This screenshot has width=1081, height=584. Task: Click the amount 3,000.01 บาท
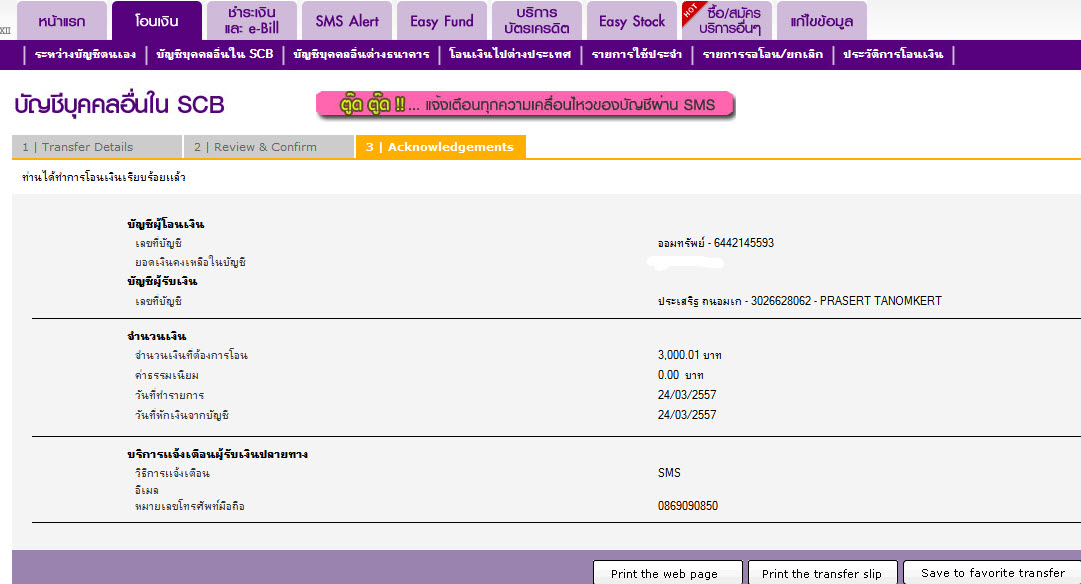[x=689, y=355]
